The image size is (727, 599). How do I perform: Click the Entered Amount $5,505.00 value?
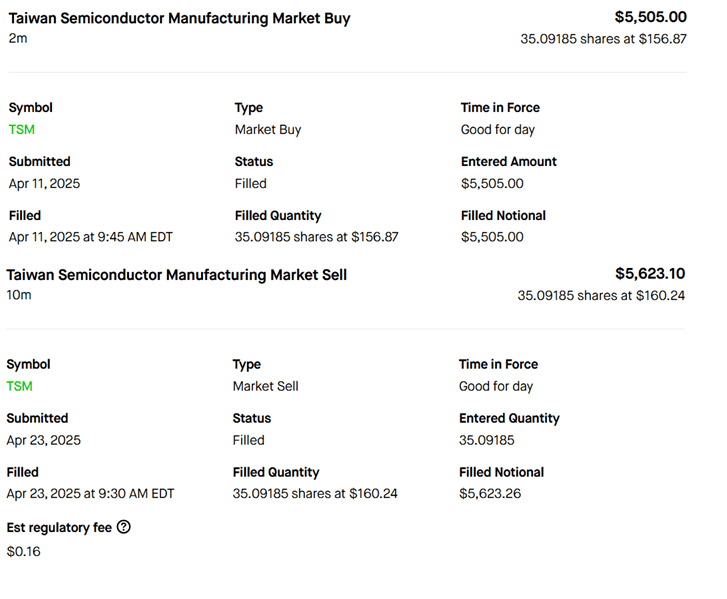(492, 184)
